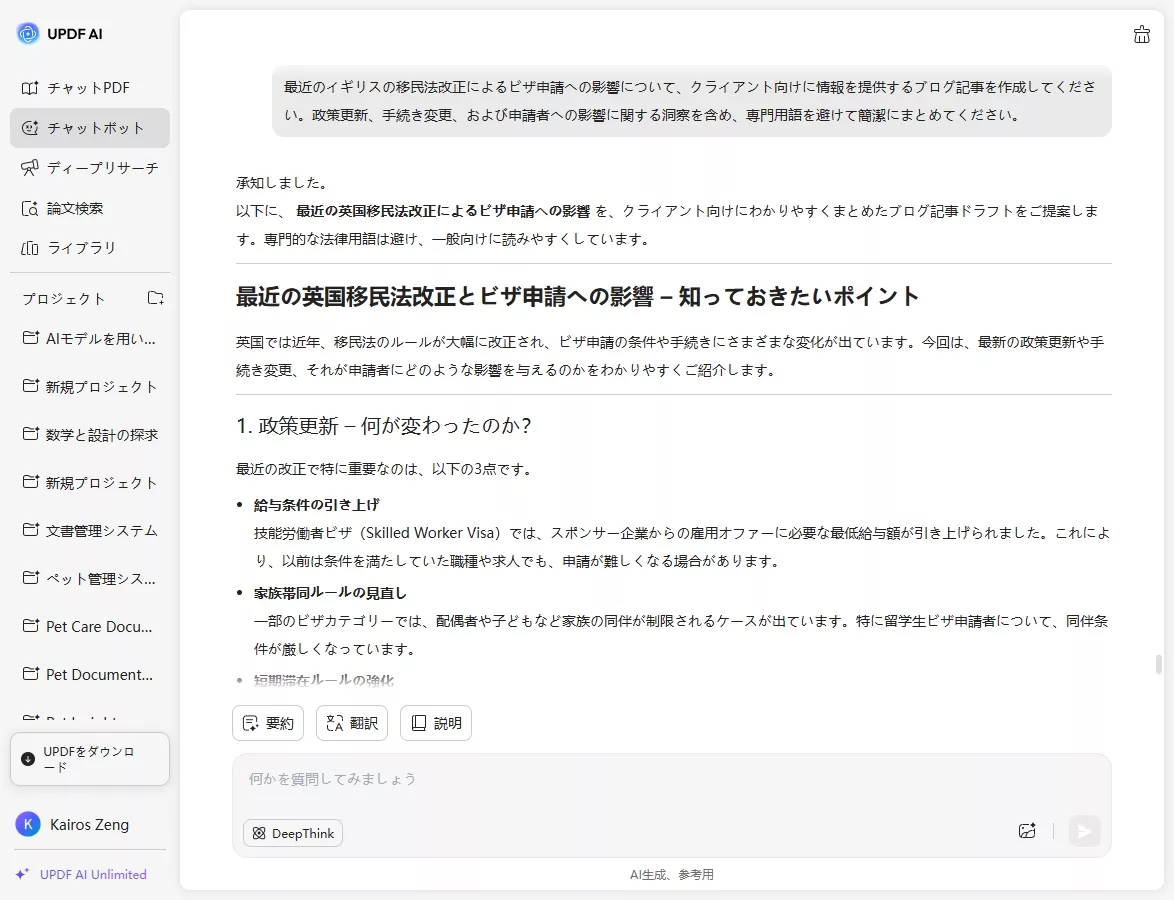Create a new project with the folder-plus icon
This screenshot has width=1174, height=900.
click(155, 297)
